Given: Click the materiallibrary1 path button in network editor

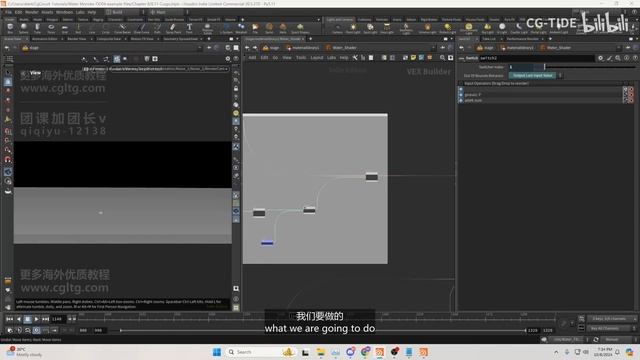Looking at the screenshot, I should click(302, 48).
